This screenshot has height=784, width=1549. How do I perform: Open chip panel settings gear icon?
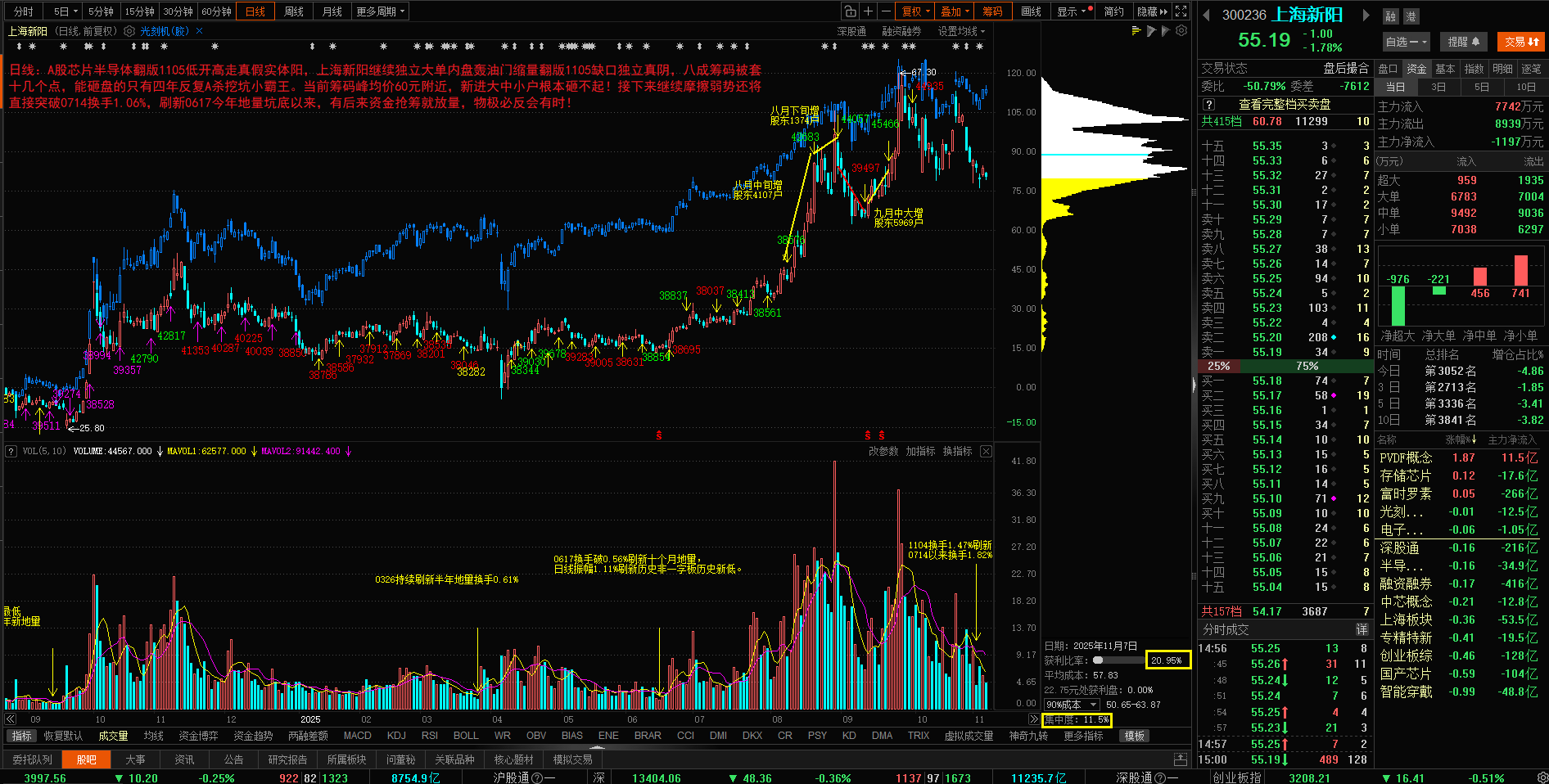point(1181,31)
